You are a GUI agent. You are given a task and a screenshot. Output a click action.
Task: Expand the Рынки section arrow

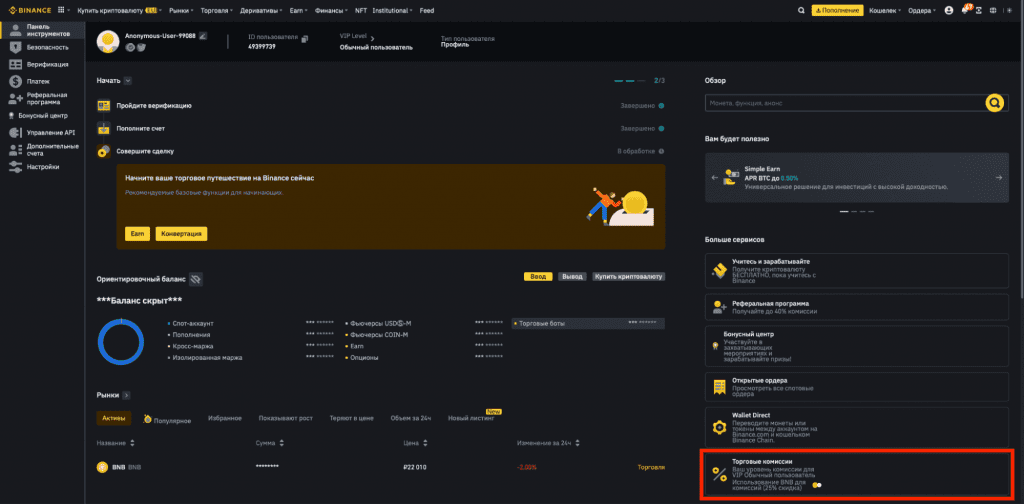coord(126,395)
